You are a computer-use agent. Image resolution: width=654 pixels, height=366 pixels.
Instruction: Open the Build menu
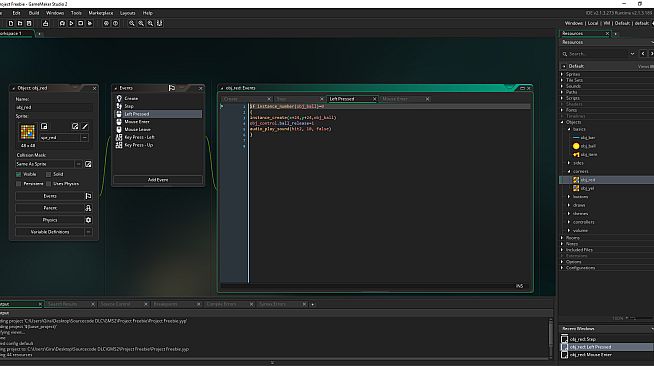point(34,13)
